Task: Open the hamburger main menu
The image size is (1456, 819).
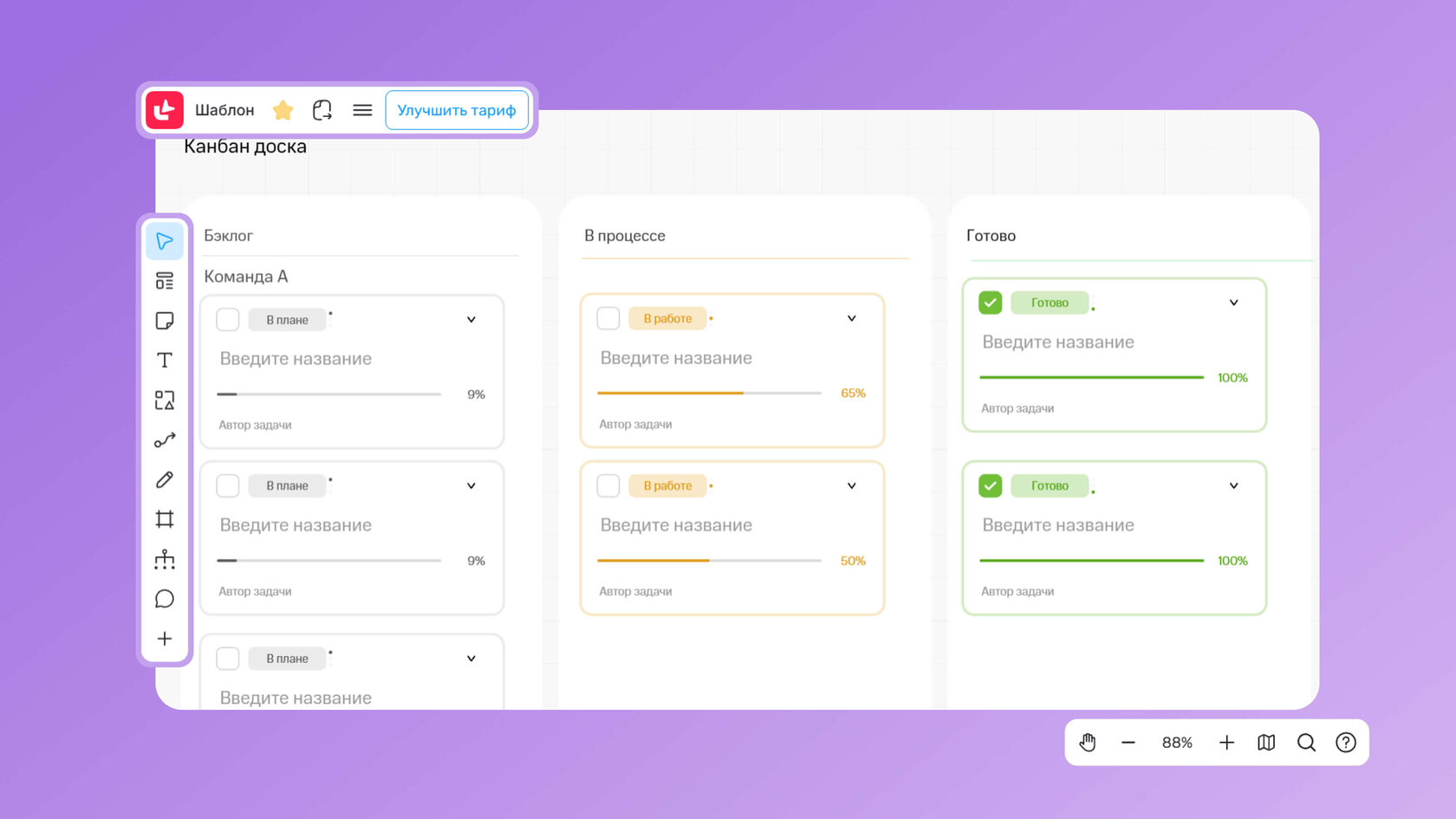Action: (362, 110)
